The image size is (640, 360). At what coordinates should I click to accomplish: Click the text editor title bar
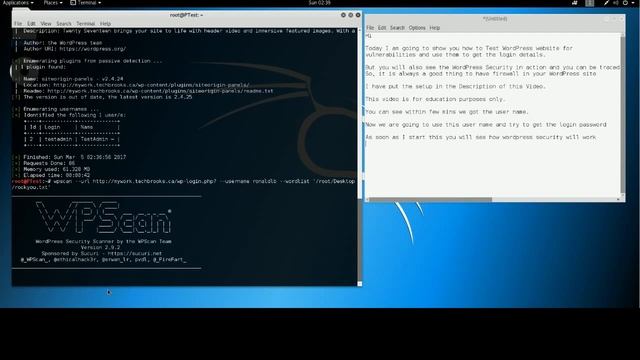point(495,19)
